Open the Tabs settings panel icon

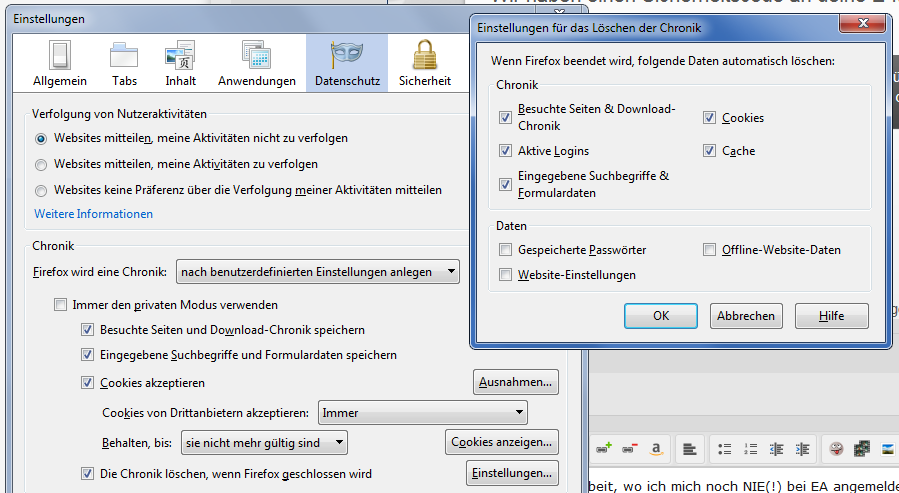pos(124,56)
